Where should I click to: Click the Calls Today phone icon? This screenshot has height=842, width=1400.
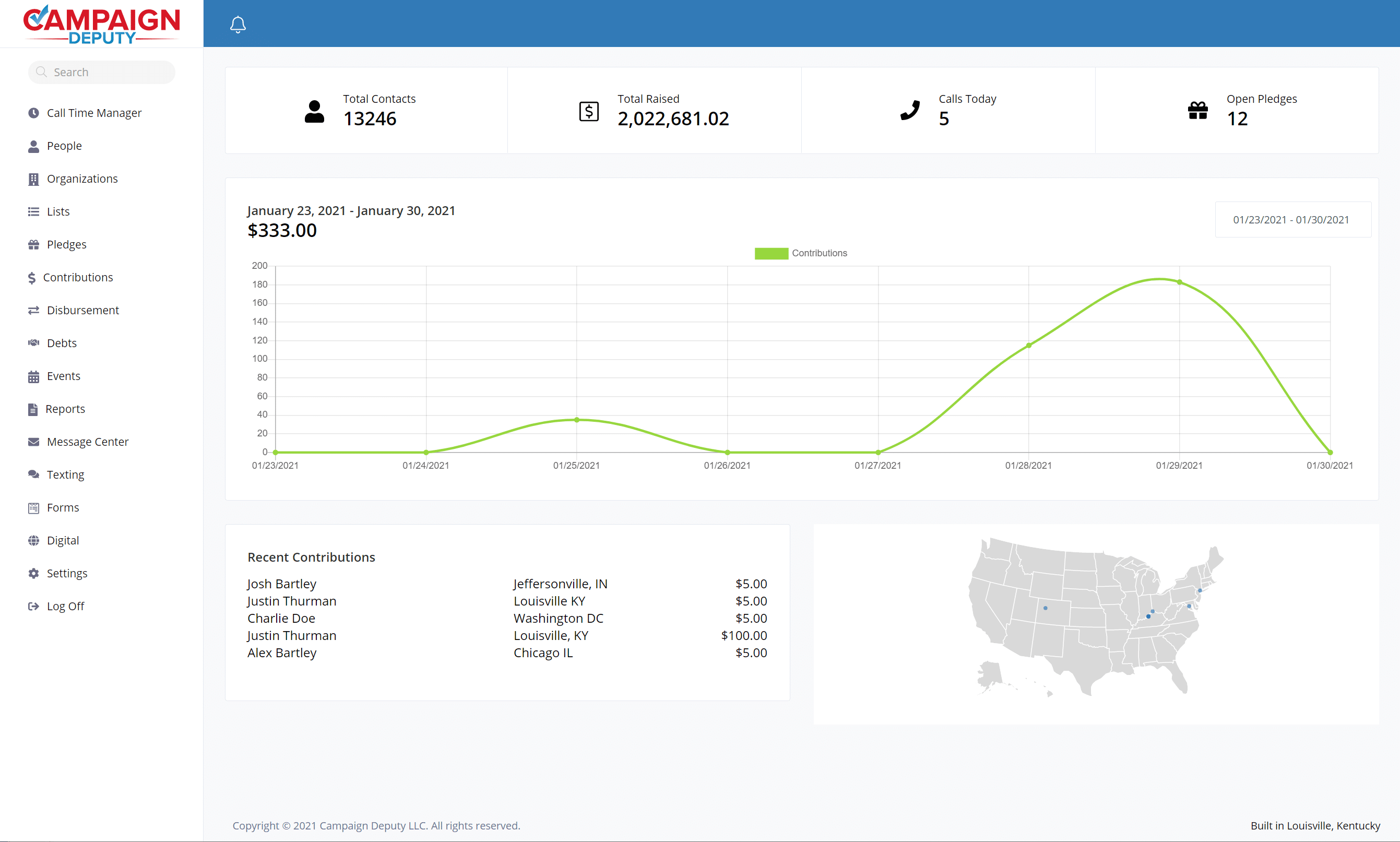point(910,110)
